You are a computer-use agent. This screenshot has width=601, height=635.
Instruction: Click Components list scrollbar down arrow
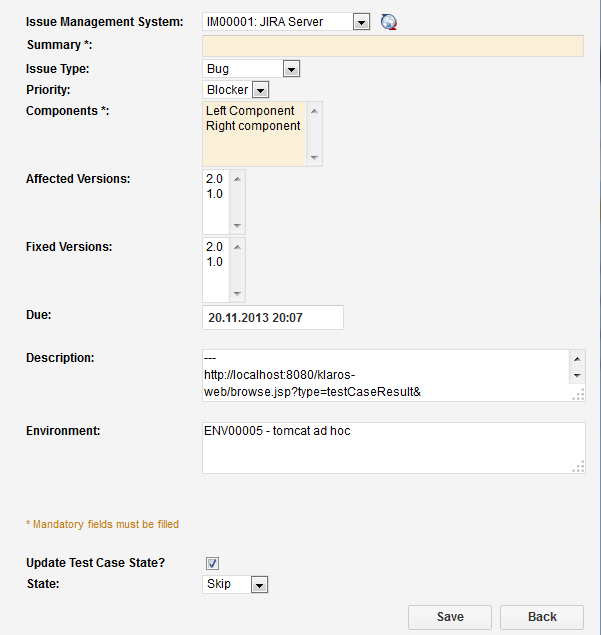[x=315, y=158]
